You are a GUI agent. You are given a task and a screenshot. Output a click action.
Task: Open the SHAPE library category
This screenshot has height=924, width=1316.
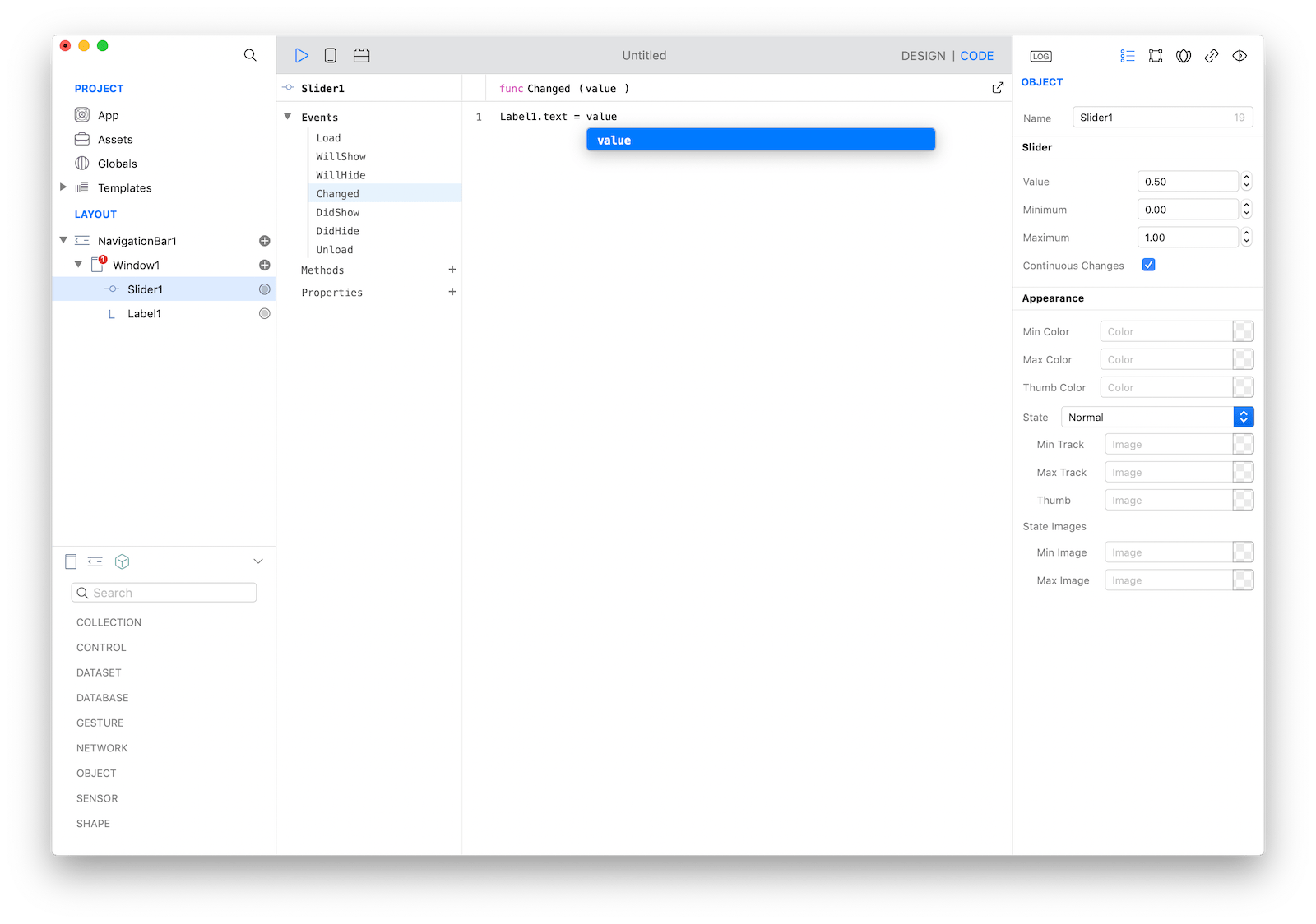click(93, 824)
